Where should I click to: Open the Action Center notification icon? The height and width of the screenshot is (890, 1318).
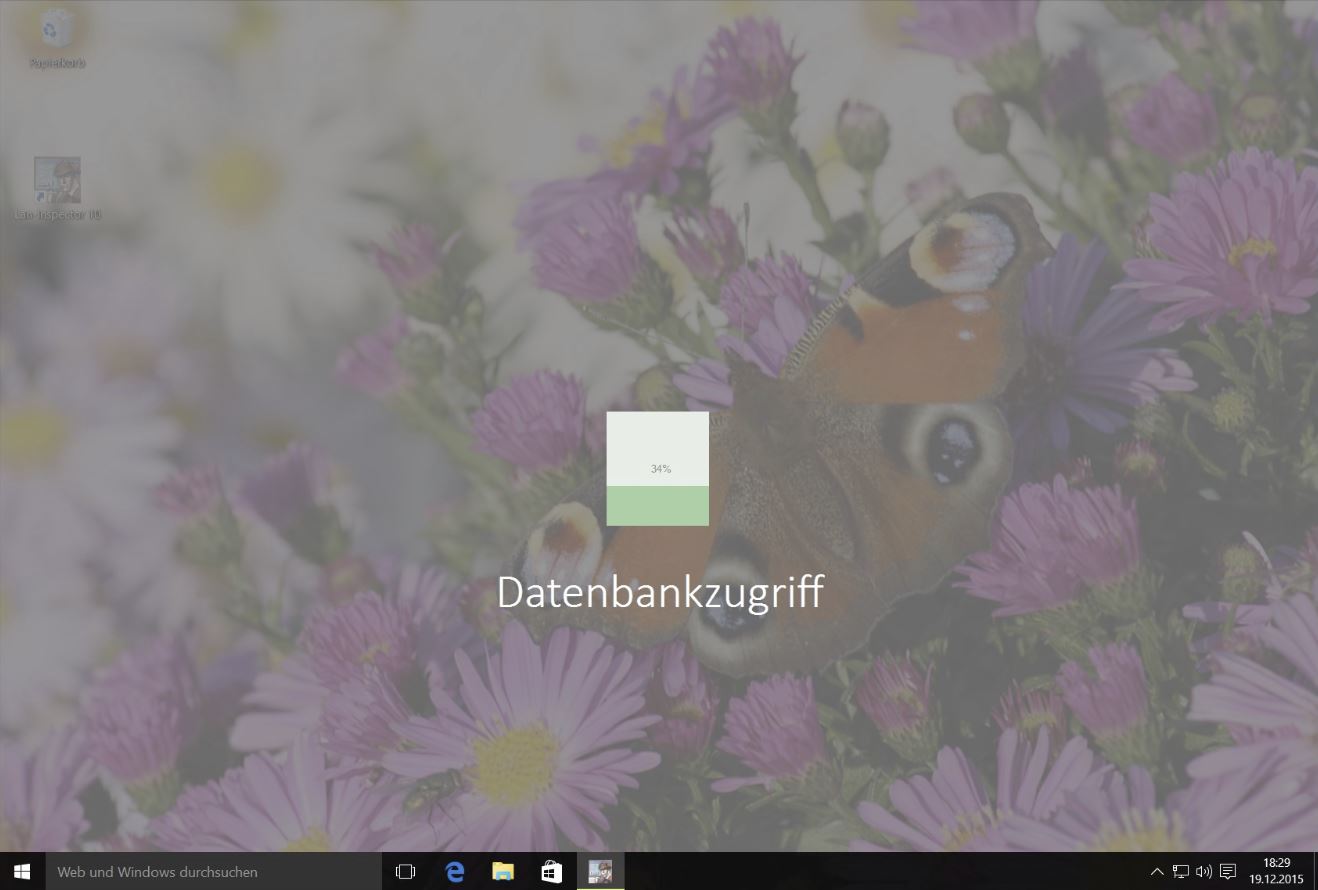1225,871
